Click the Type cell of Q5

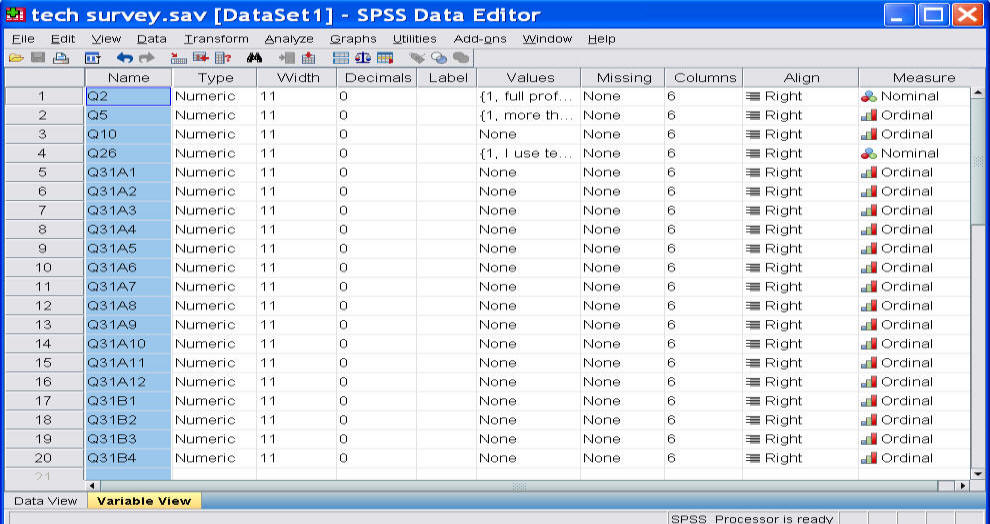pos(213,115)
